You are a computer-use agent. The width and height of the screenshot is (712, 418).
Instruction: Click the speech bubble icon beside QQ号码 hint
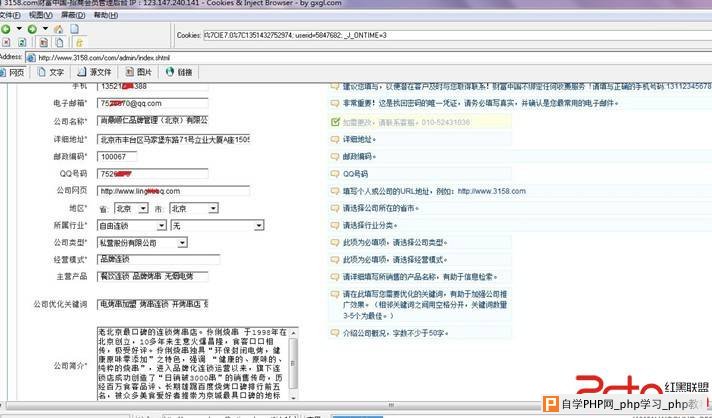pyautogui.click(x=335, y=174)
